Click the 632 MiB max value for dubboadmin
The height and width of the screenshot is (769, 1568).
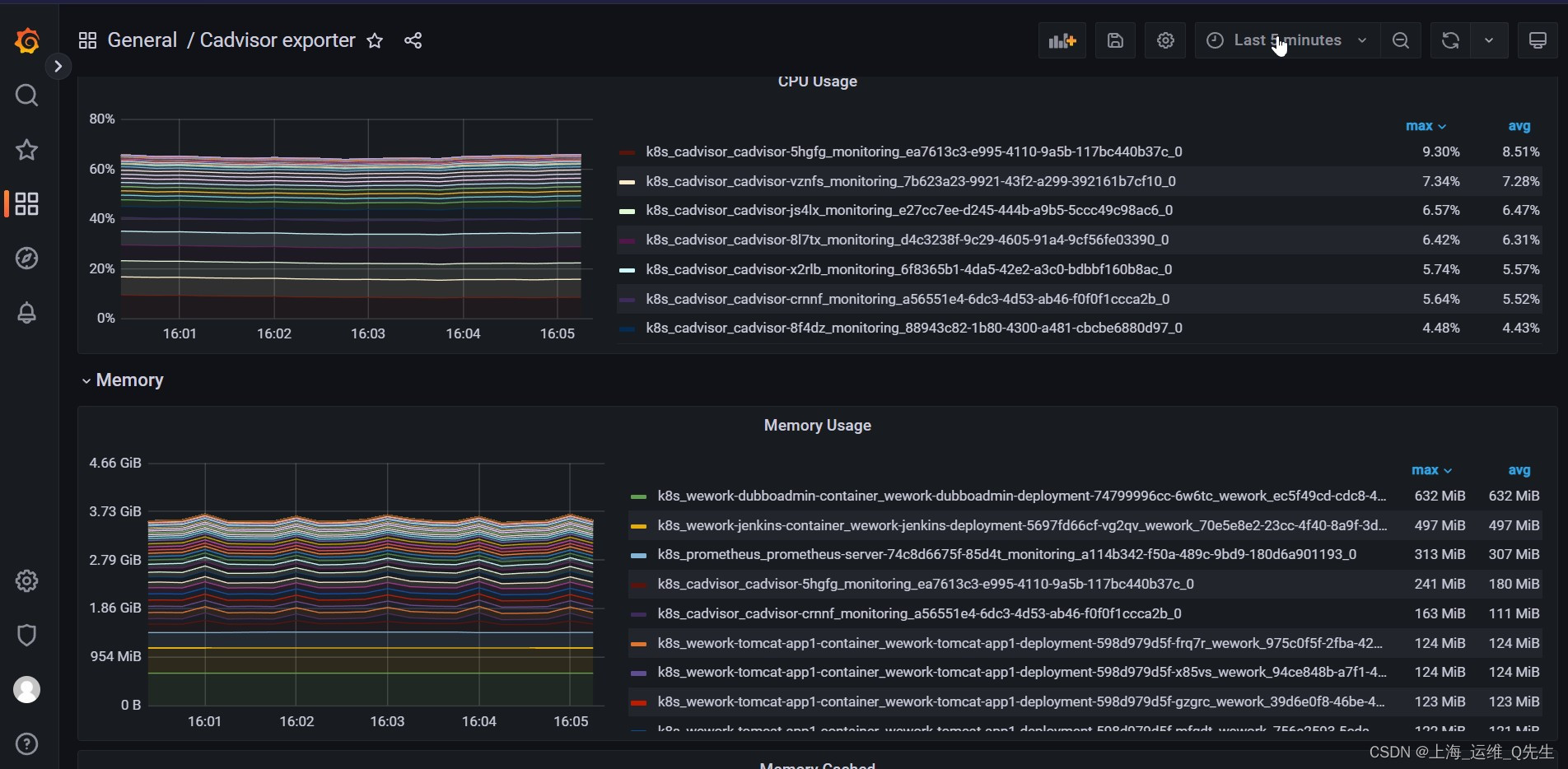click(1440, 496)
